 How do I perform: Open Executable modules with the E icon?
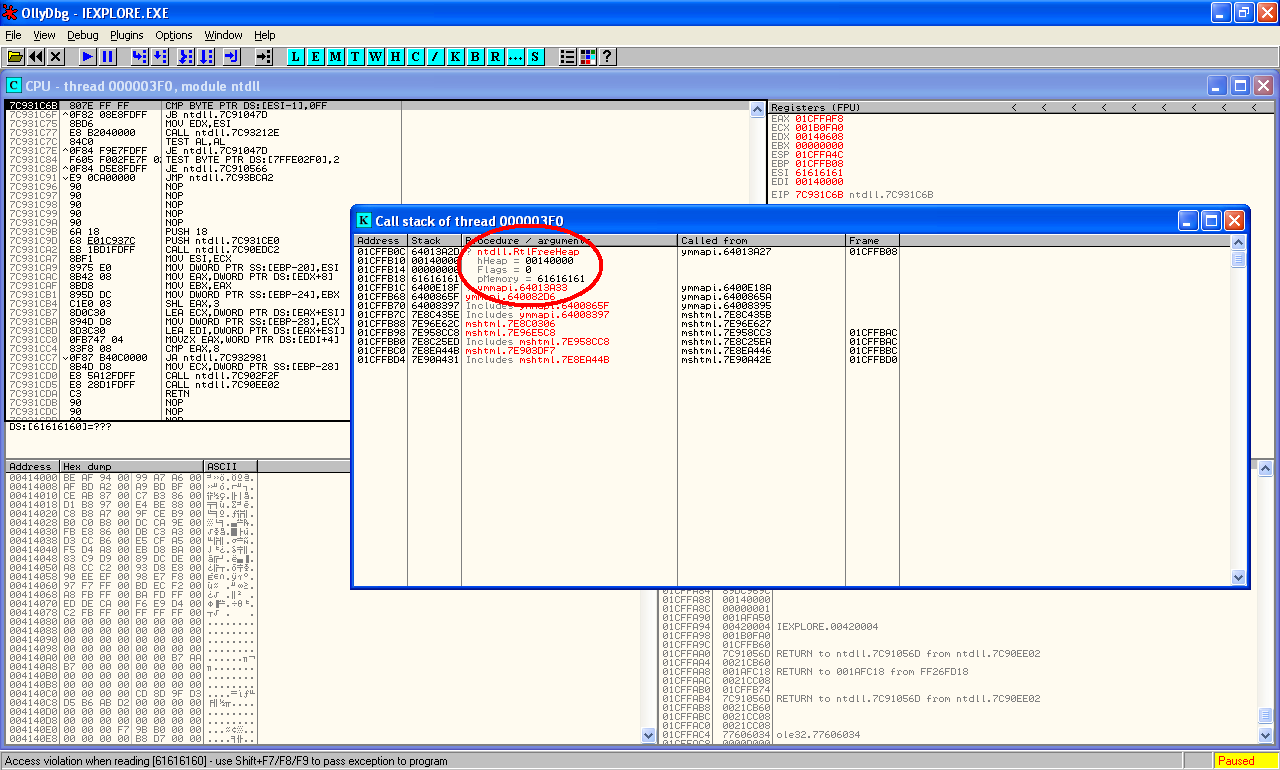(x=315, y=57)
